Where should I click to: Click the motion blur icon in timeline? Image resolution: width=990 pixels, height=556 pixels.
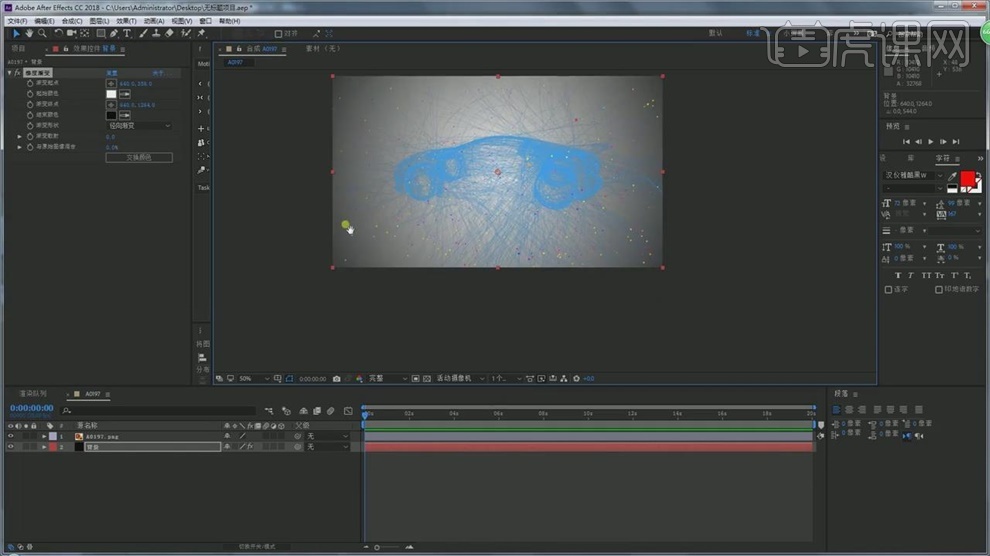coord(330,411)
